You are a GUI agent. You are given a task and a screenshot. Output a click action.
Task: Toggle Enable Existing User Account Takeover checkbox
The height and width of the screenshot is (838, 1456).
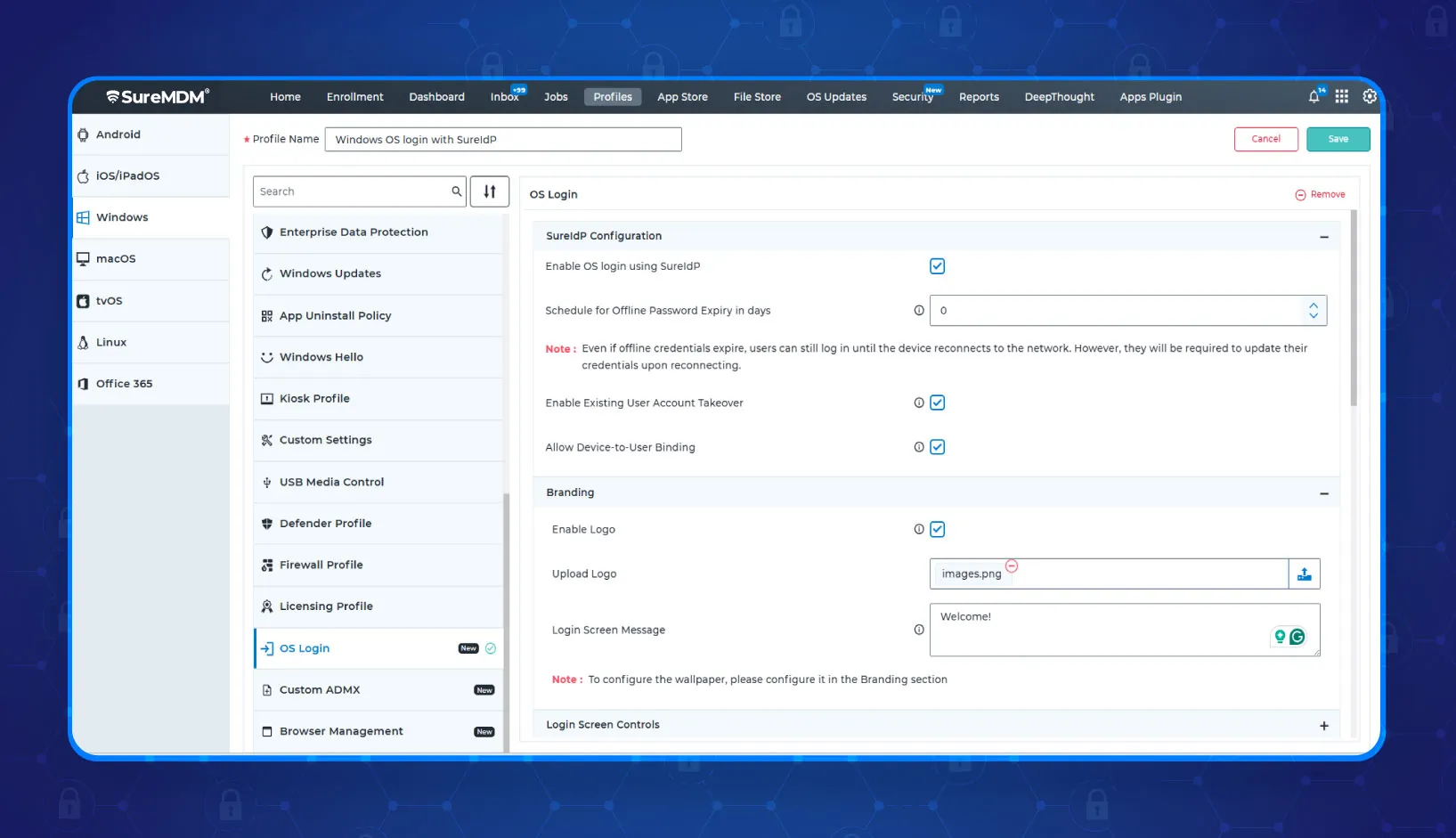pyautogui.click(x=937, y=403)
